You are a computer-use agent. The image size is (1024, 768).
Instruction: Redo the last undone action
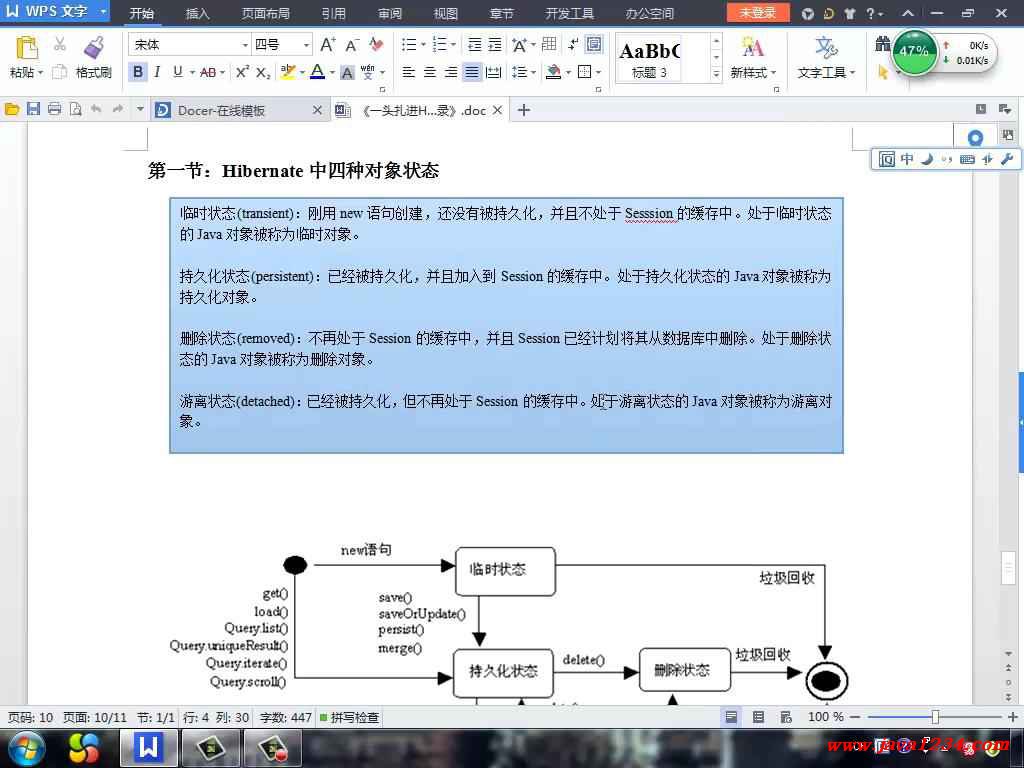pos(118,110)
